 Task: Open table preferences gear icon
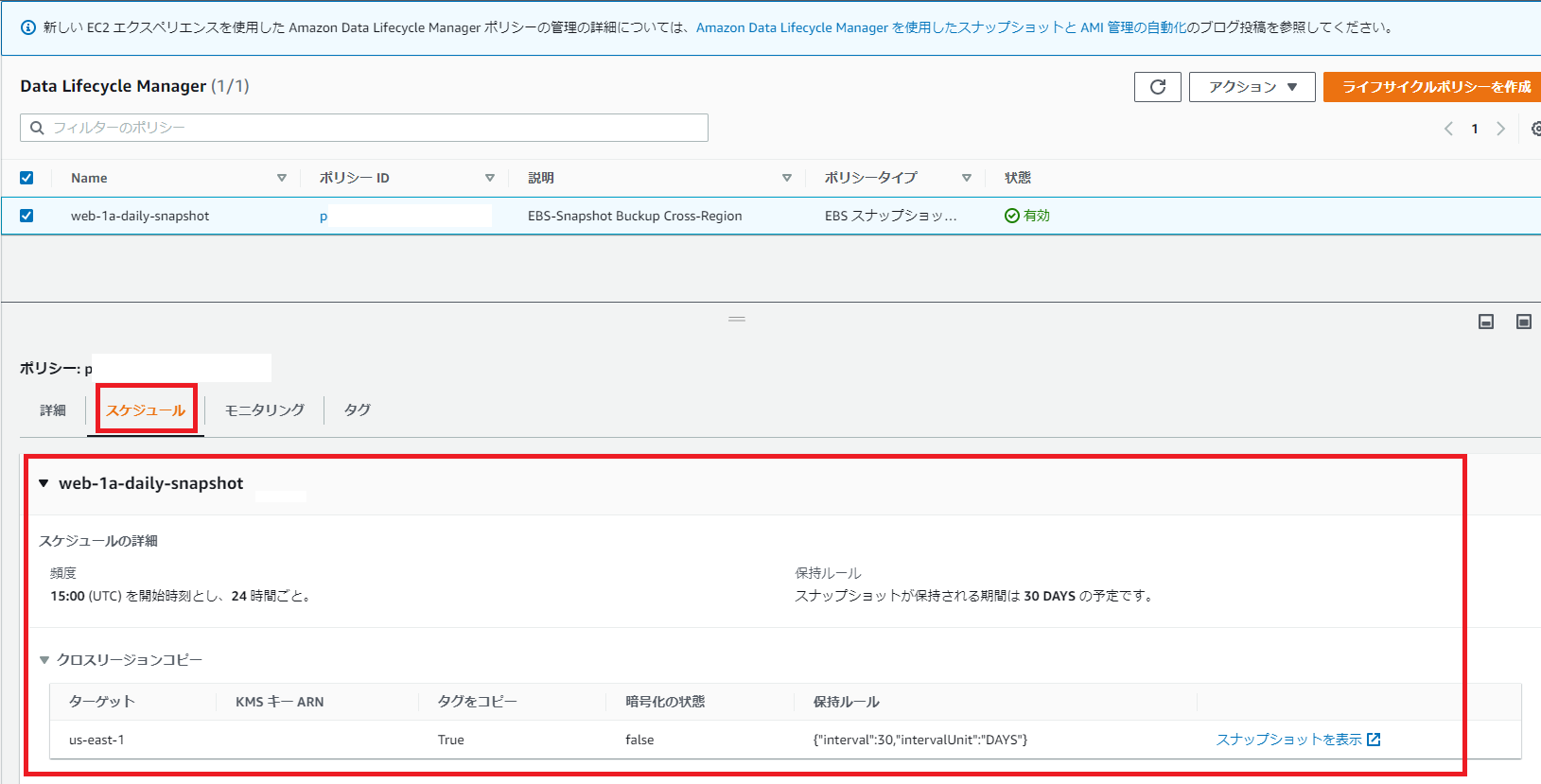(x=1536, y=129)
